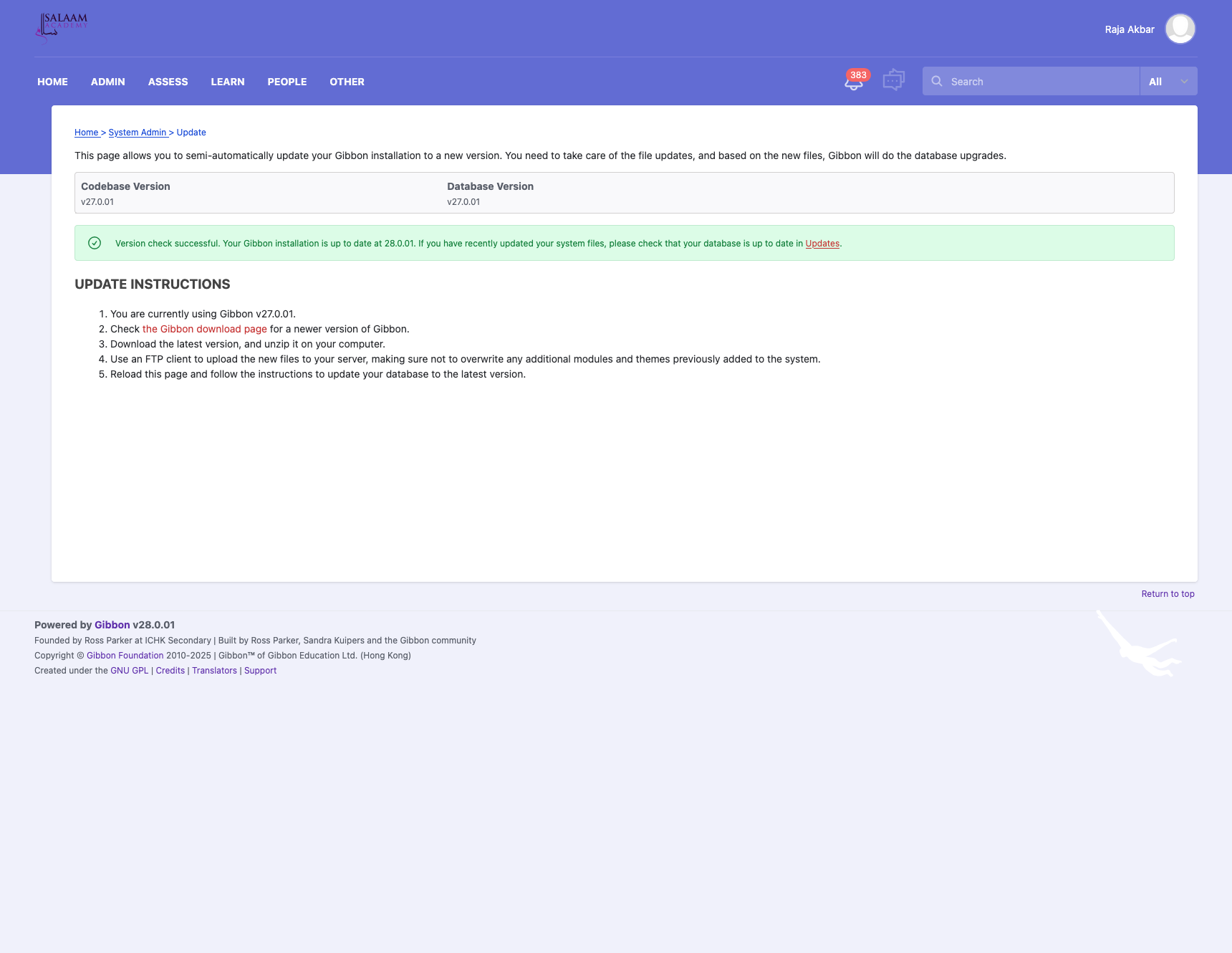Screen dimensions: 1232x953
Task: Open the ASSESS menu
Action: 168,82
